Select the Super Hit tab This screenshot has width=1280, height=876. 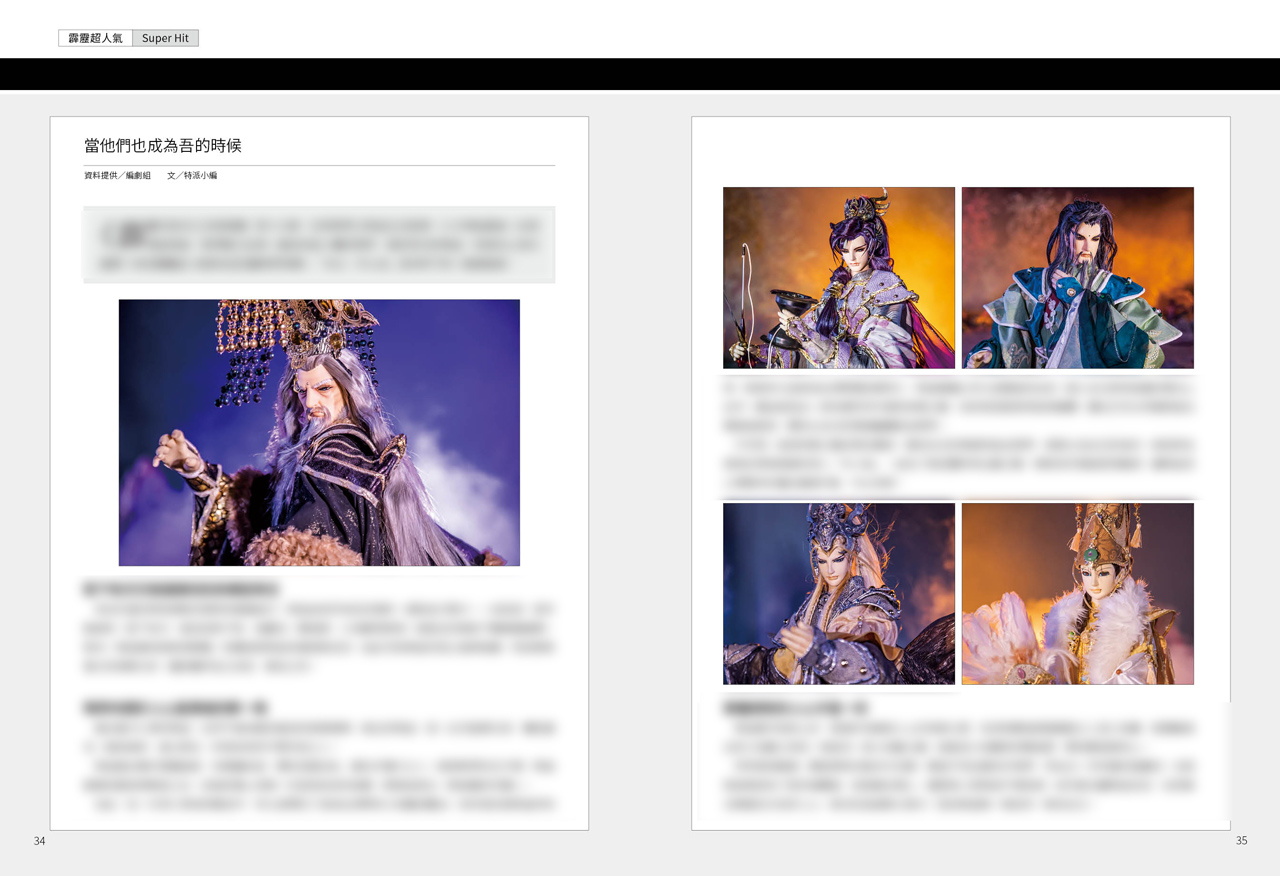[x=165, y=38]
